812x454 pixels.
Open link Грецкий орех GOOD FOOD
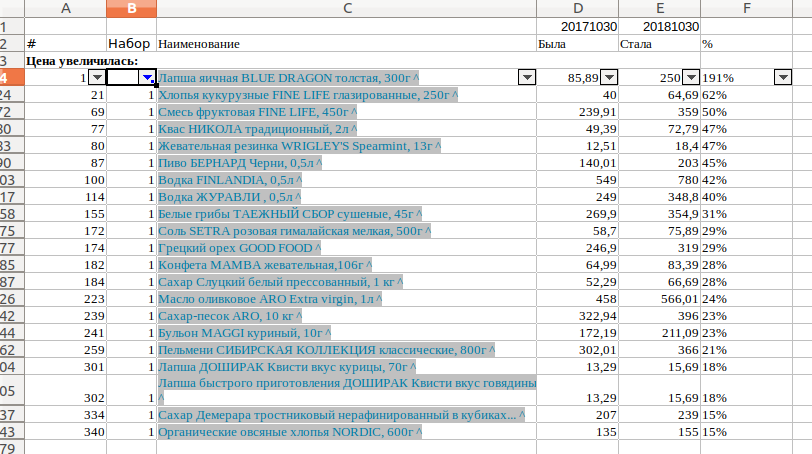[239, 248]
